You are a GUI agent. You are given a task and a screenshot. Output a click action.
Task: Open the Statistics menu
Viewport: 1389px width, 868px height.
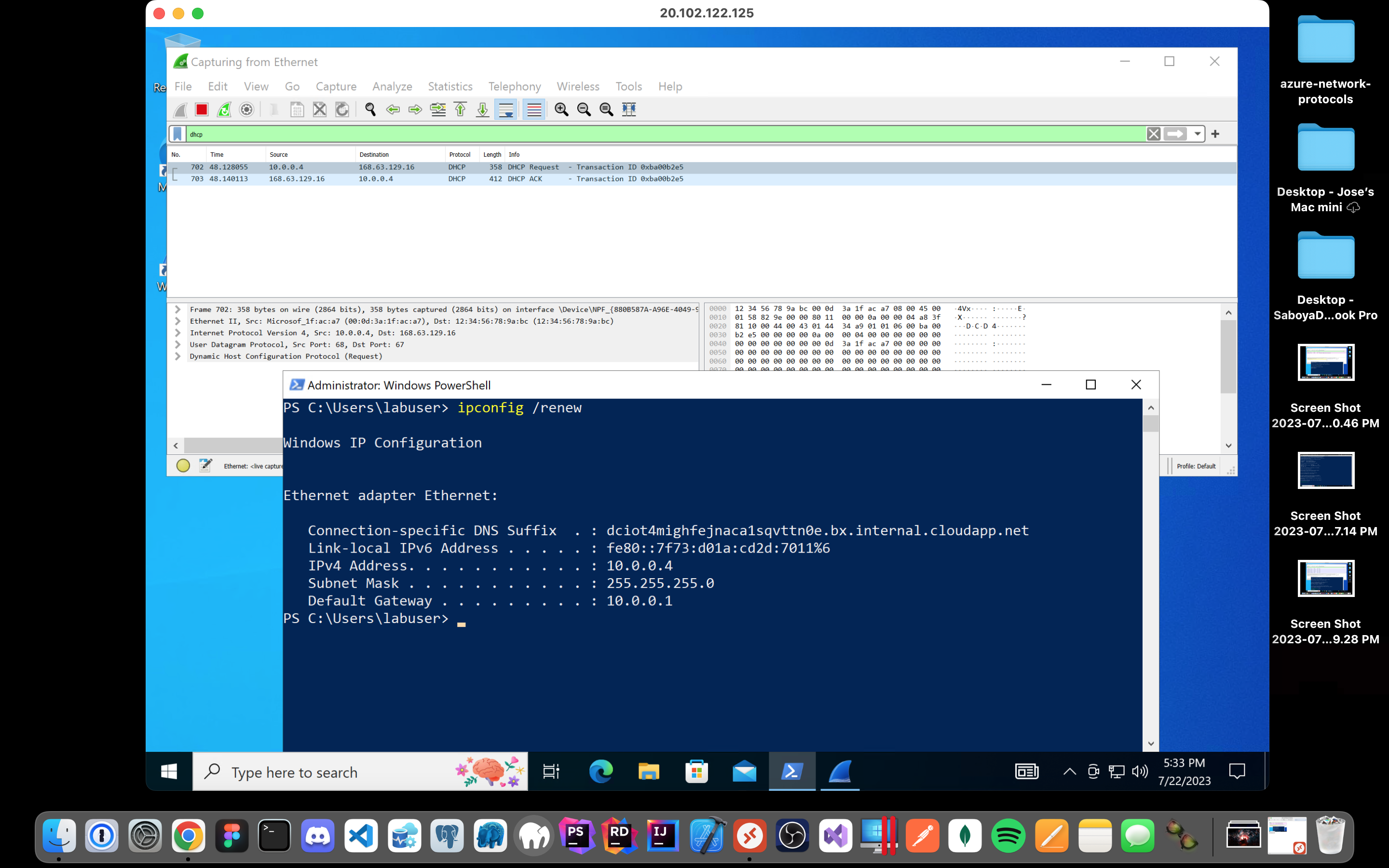pyautogui.click(x=449, y=86)
